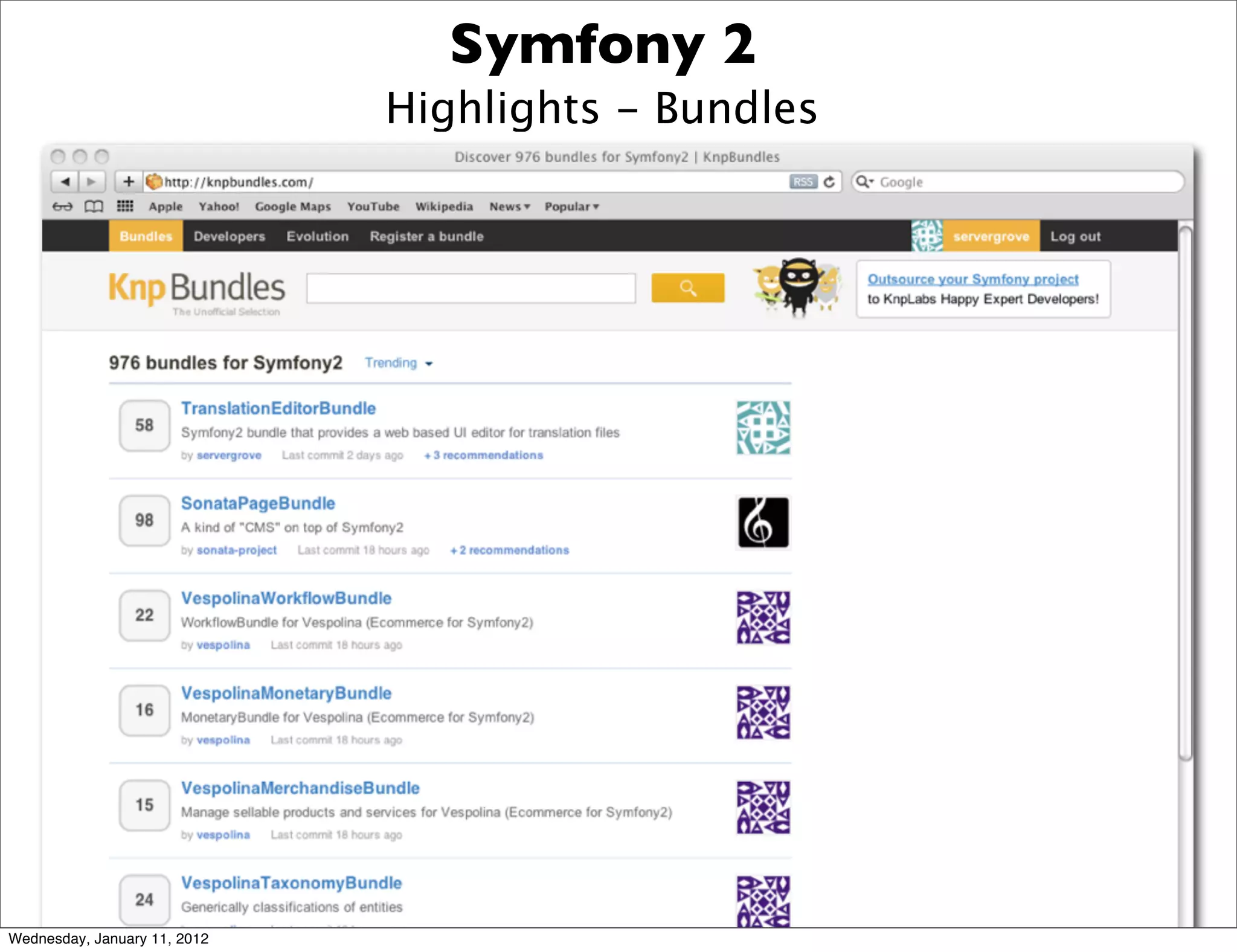The image size is (1237, 952).
Task: Expand the Popular bookmarks folder
Action: [571, 207]
